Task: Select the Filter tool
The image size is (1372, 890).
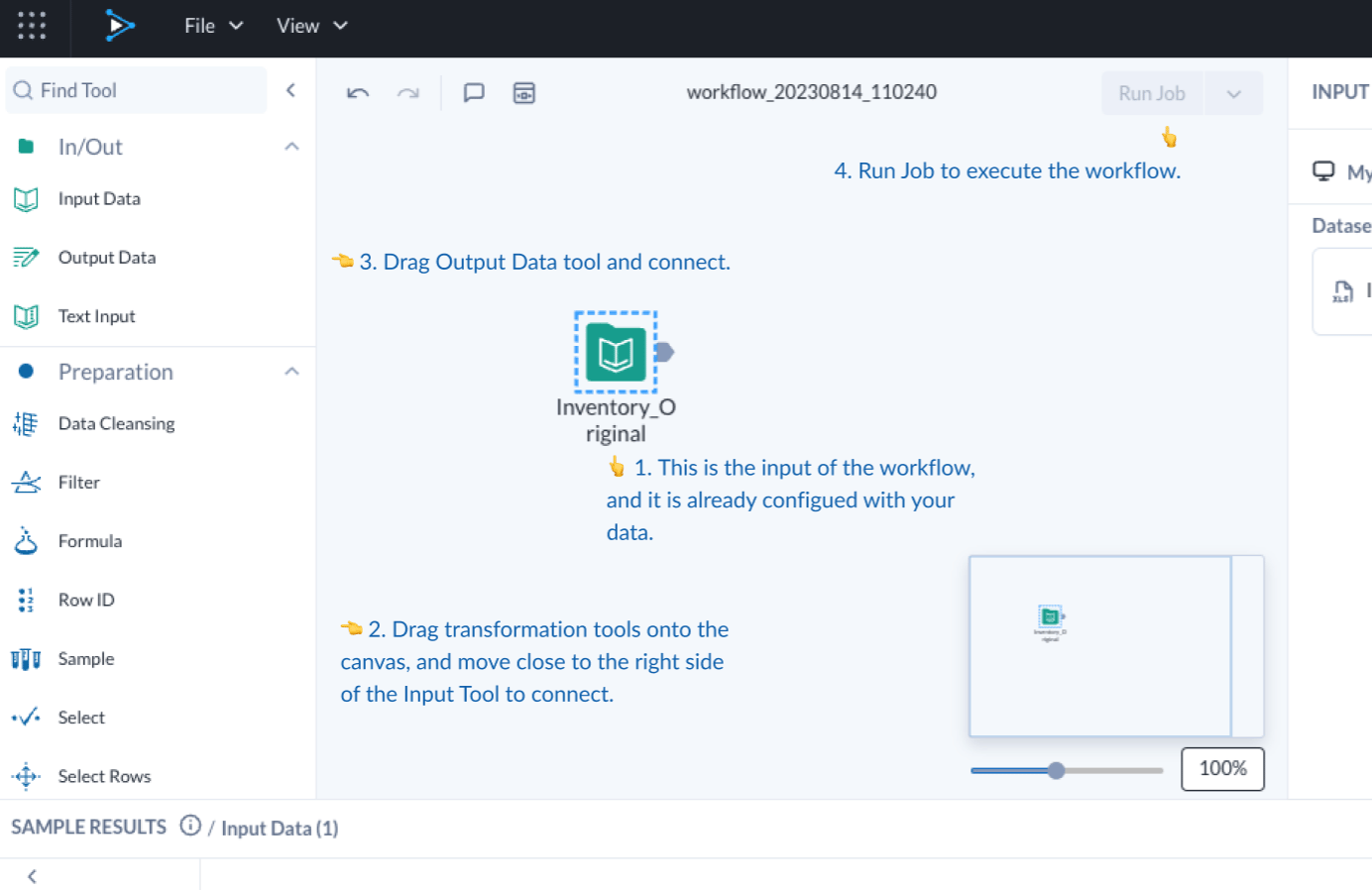Action: [x=78, y=483]
